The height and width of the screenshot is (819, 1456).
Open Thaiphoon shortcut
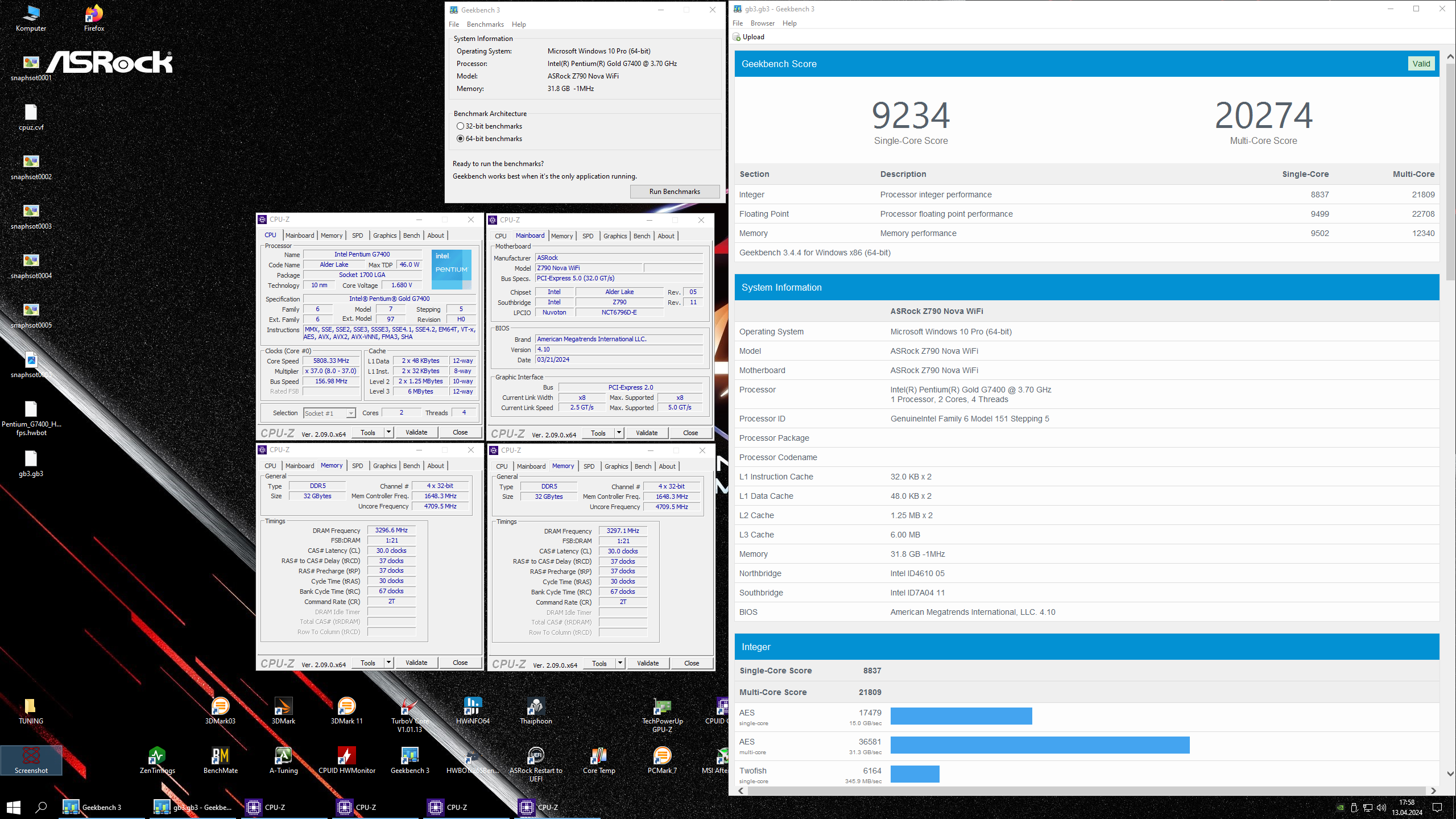pyautogui.click(x=536, y=712)
